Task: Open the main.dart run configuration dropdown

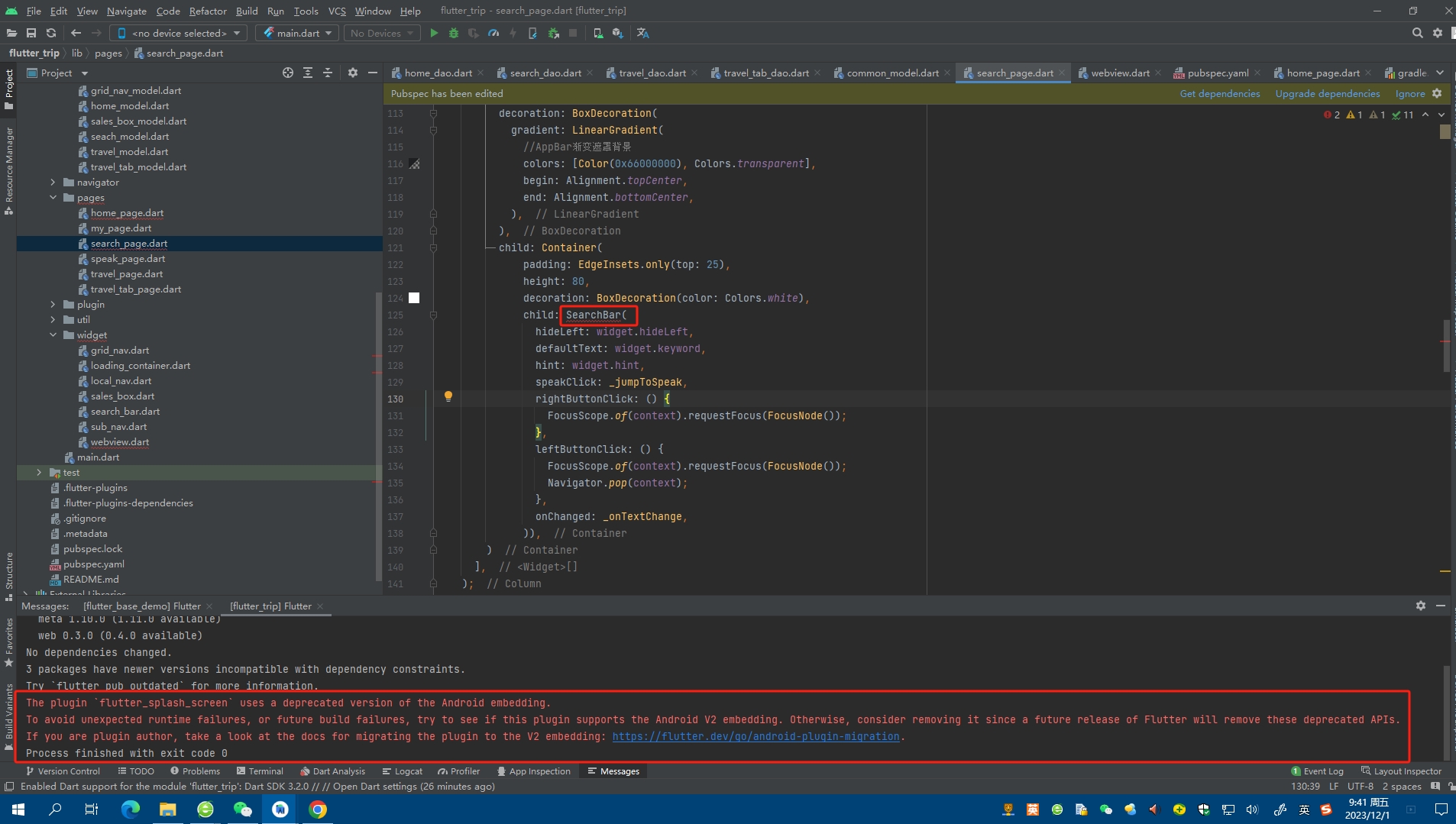Action: tap(297, 33)
